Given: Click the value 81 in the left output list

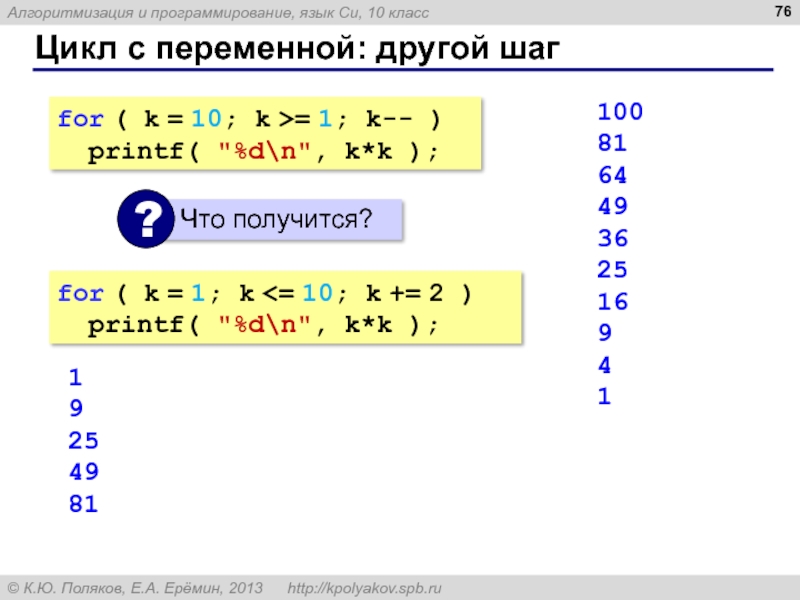Looking at the screenshot, I should (x=83, y=504).
